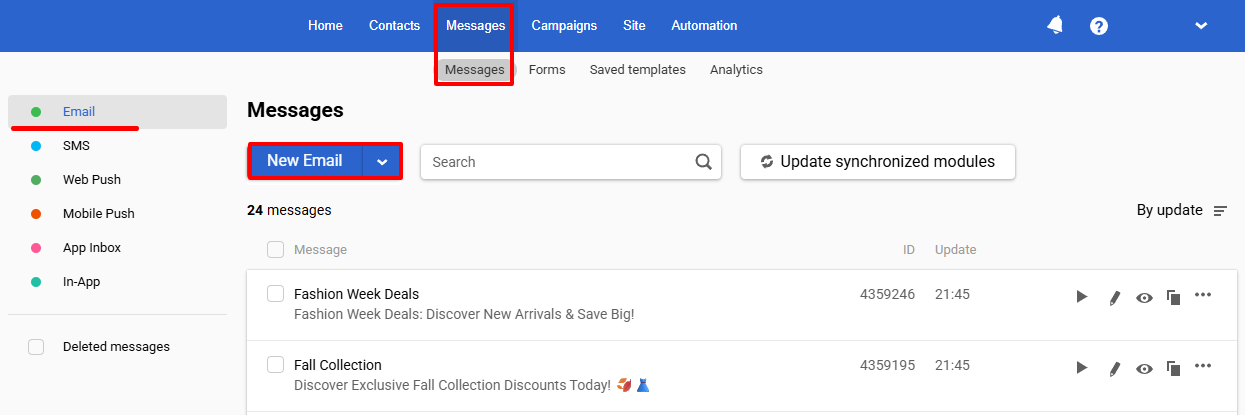Toggle the By update sort order icon
The height and width of the screenshot is (415, 1245).
pyautogui.click(x=1220, y=211)
